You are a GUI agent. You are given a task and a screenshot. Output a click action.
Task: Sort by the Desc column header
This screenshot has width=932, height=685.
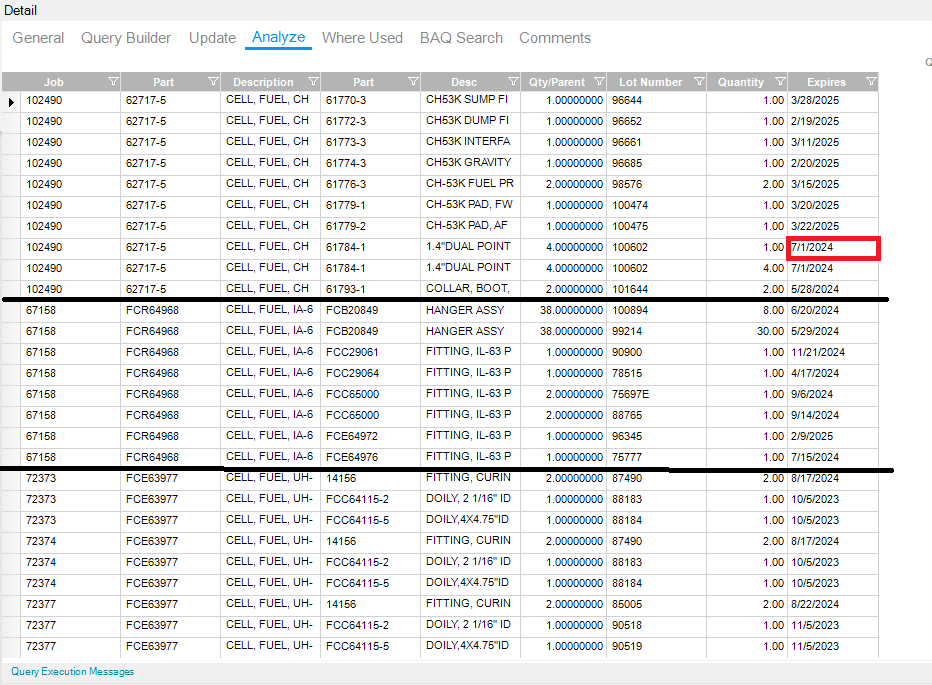pyautogui.click(x=464, y=82)
